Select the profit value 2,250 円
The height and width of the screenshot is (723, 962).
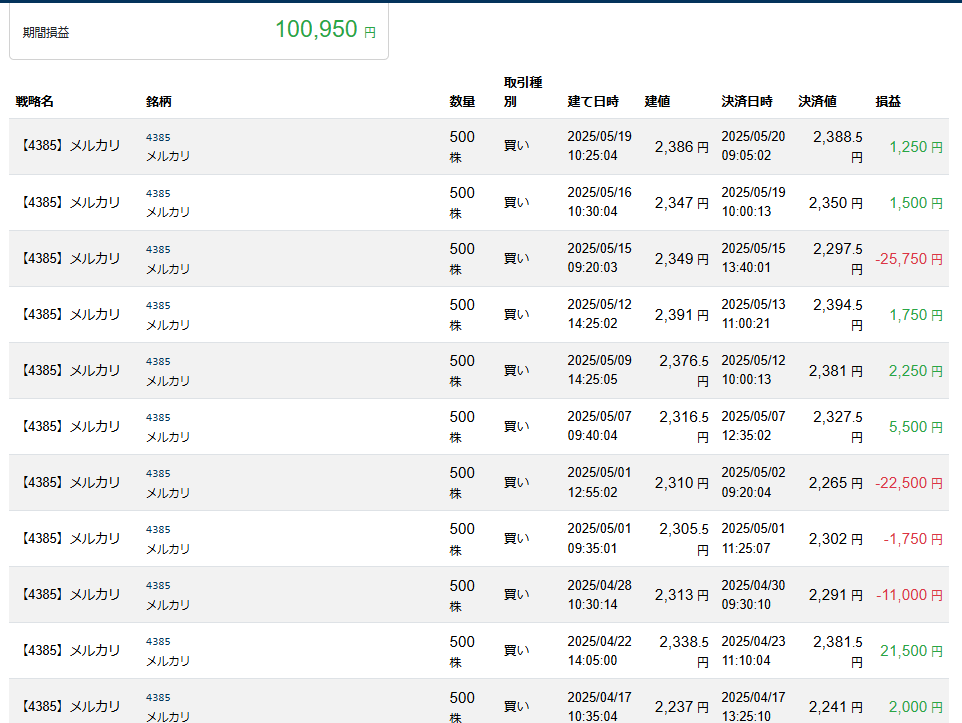tap(916, 371)
